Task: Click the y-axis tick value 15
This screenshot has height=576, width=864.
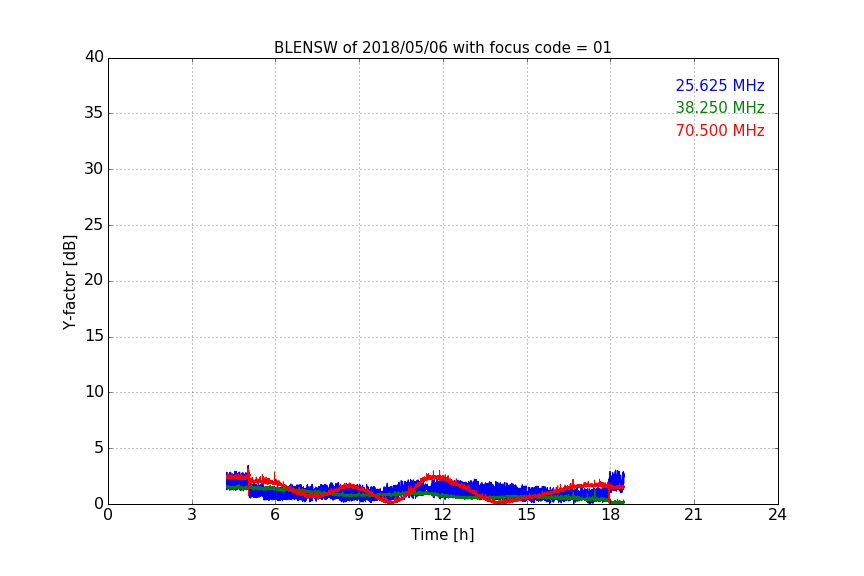Action: click(x=94, y=336)
